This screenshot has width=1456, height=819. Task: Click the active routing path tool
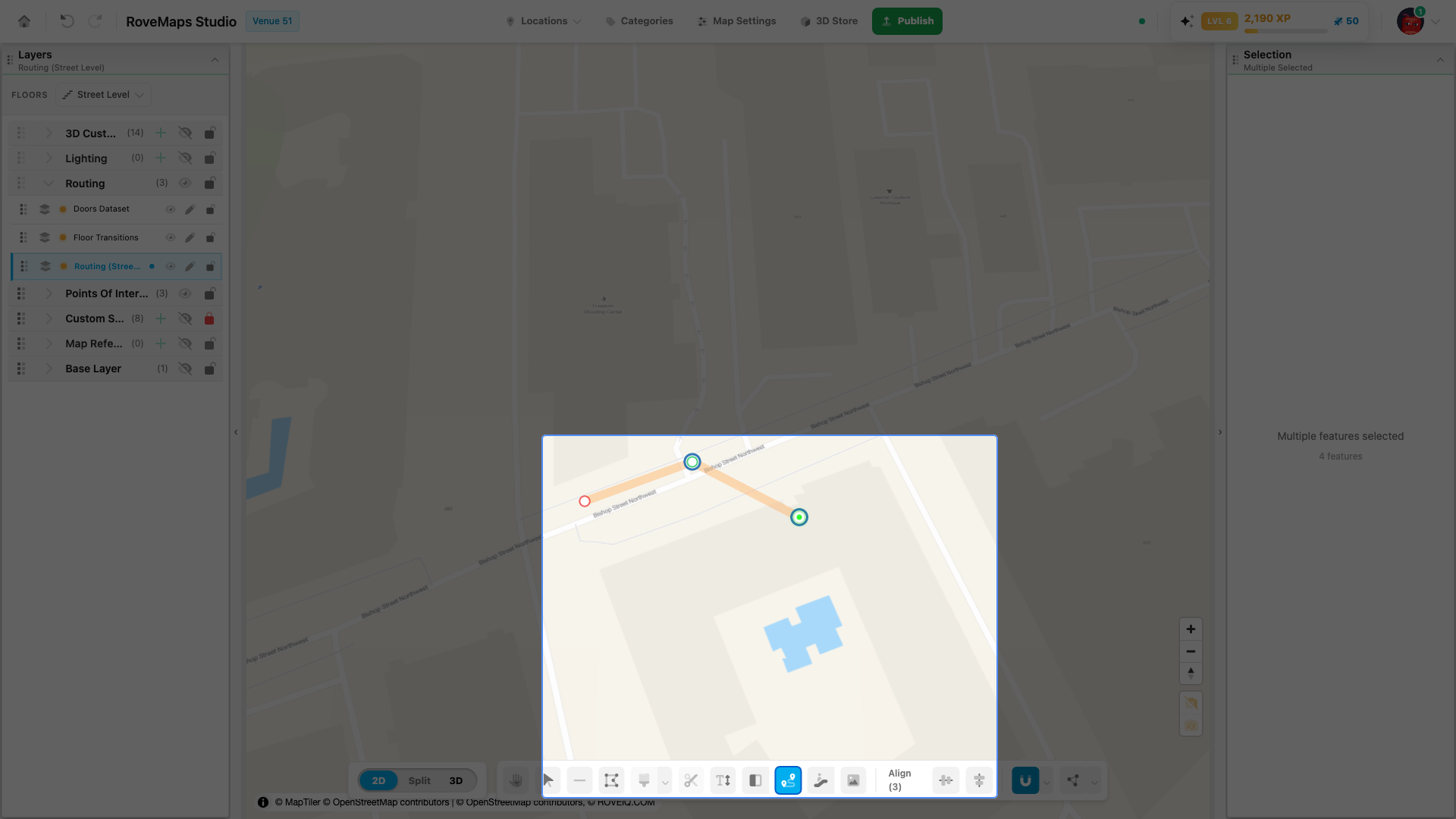pyautogui.click(x=788, y=780)
